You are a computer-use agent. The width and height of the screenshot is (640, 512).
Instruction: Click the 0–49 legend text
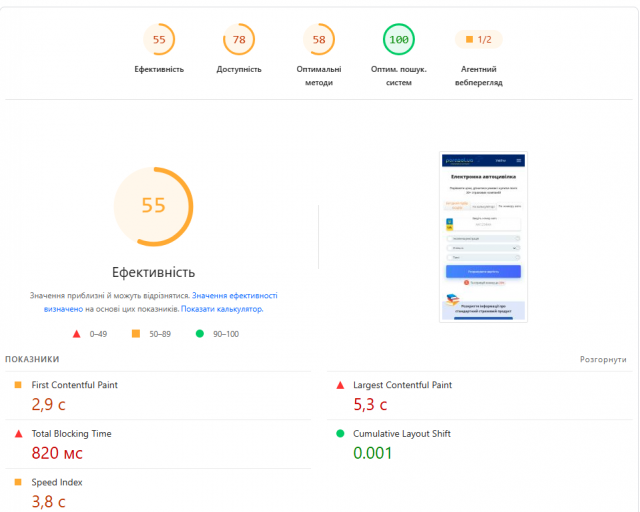98,334
